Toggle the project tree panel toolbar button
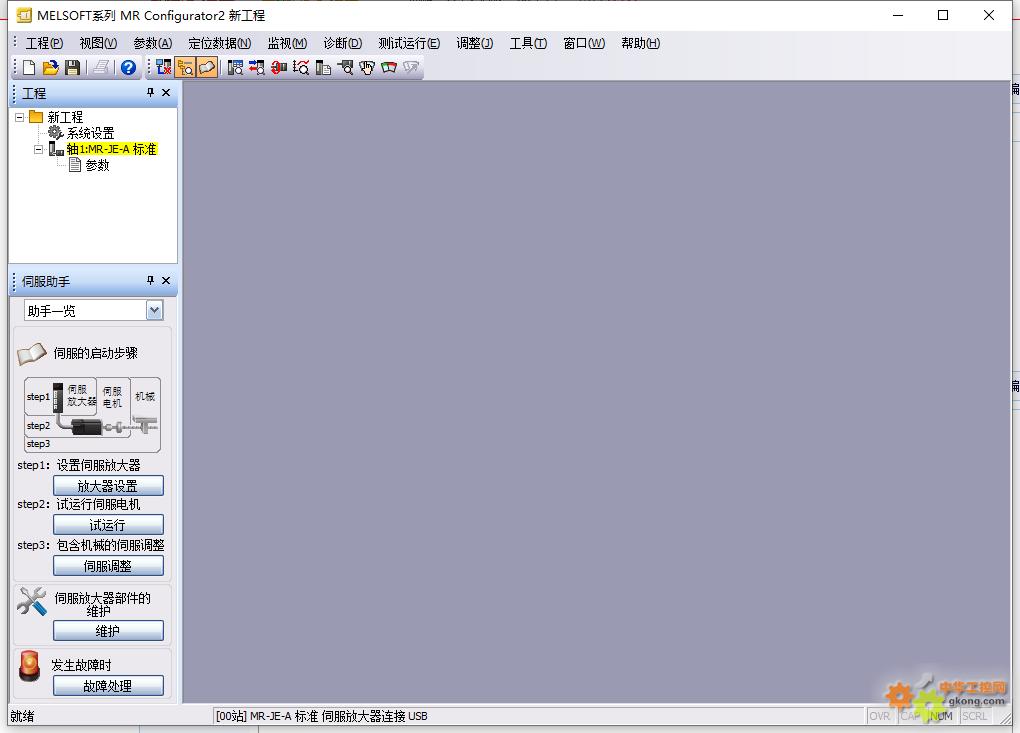This screenshot has width=1020, height=733. [185, 67]
